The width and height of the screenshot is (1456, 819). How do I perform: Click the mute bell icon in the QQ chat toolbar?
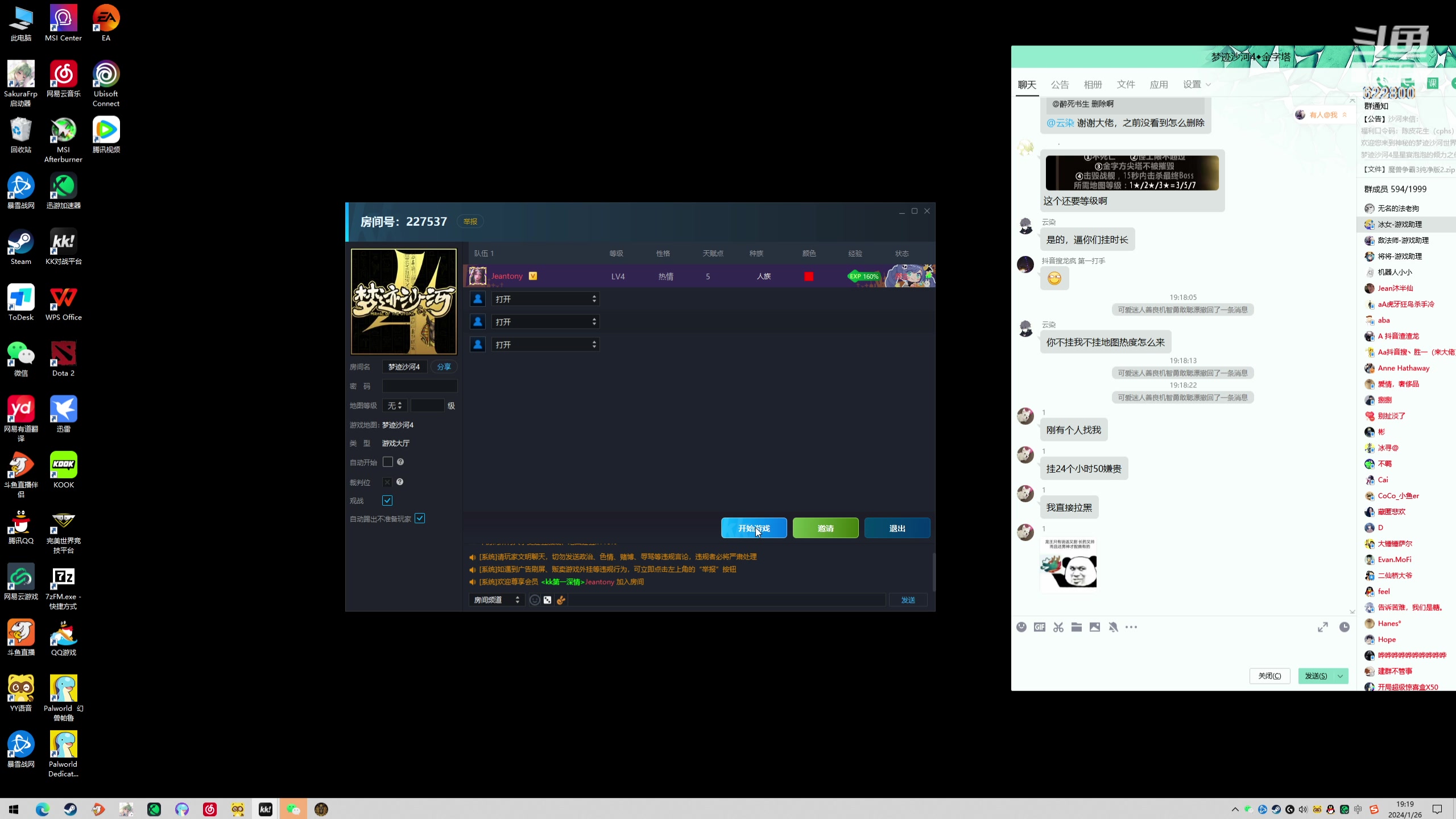point(1113,627)
